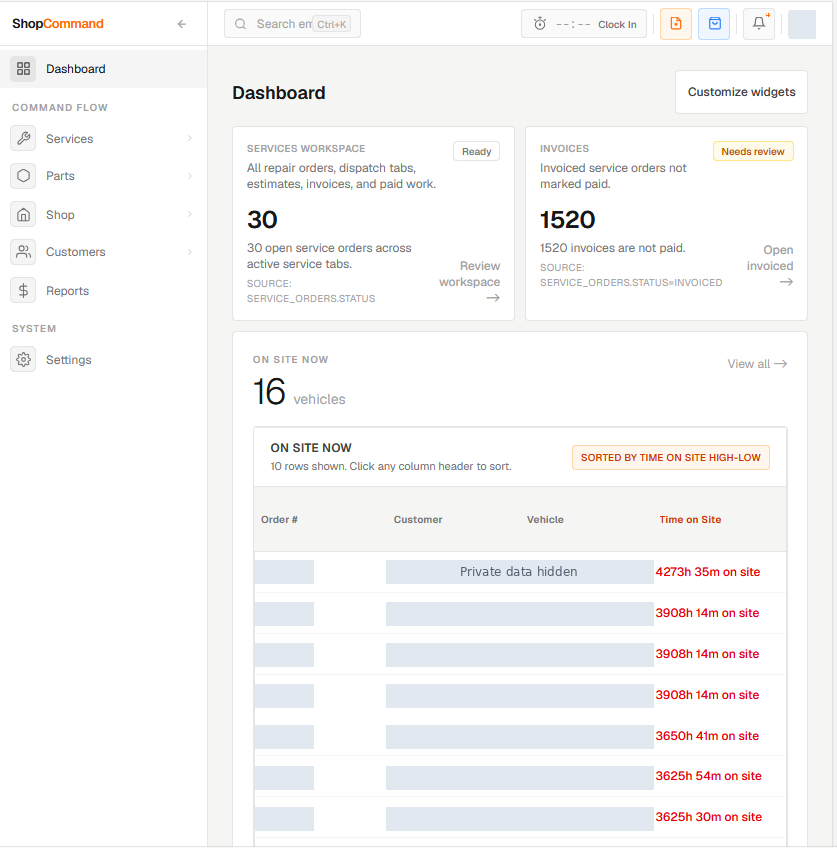The width and height of the screenshot is (837, 848).
Task: Open the Settings menu item
Action: pos(103,360)
